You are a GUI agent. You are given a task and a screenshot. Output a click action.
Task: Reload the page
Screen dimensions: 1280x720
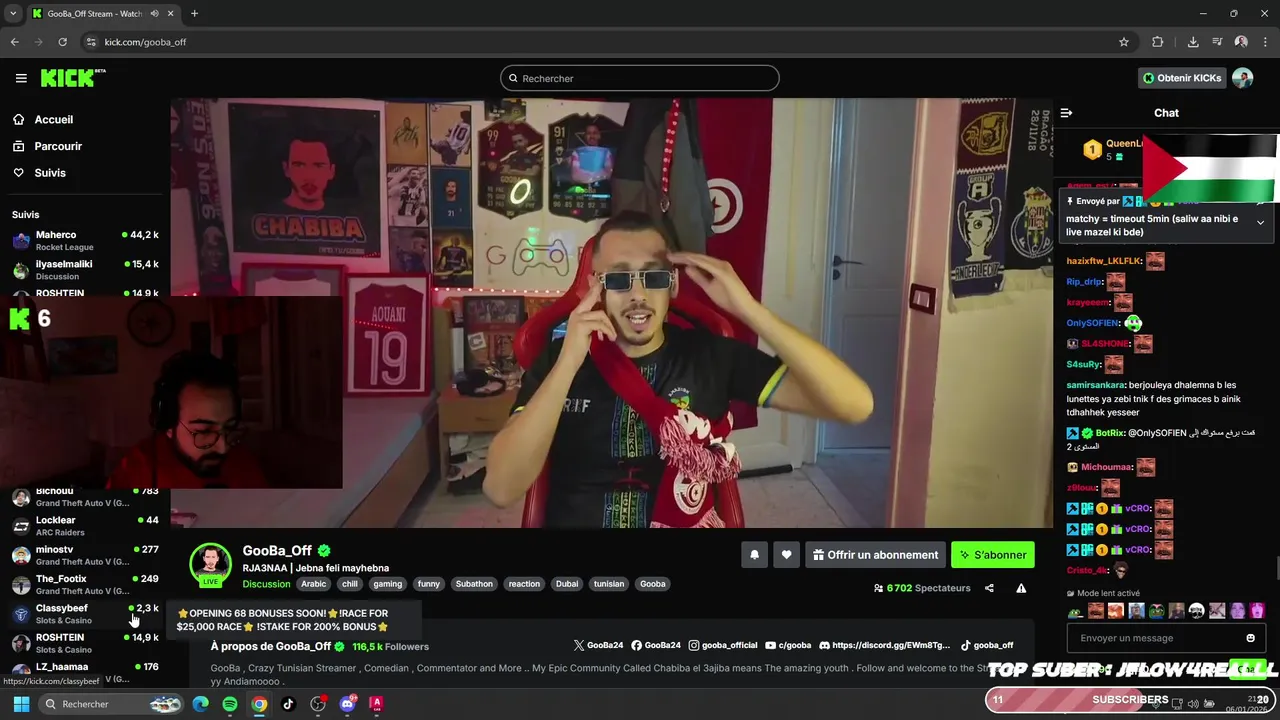pos(62,42)
